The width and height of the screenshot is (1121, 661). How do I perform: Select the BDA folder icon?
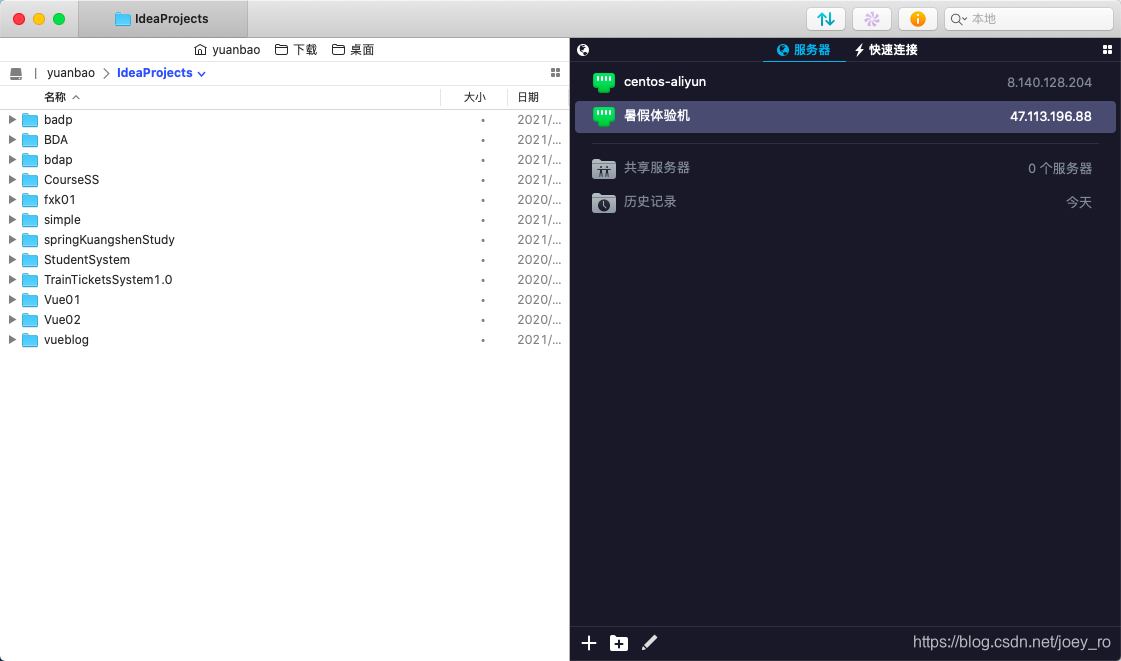click(30, 139)
